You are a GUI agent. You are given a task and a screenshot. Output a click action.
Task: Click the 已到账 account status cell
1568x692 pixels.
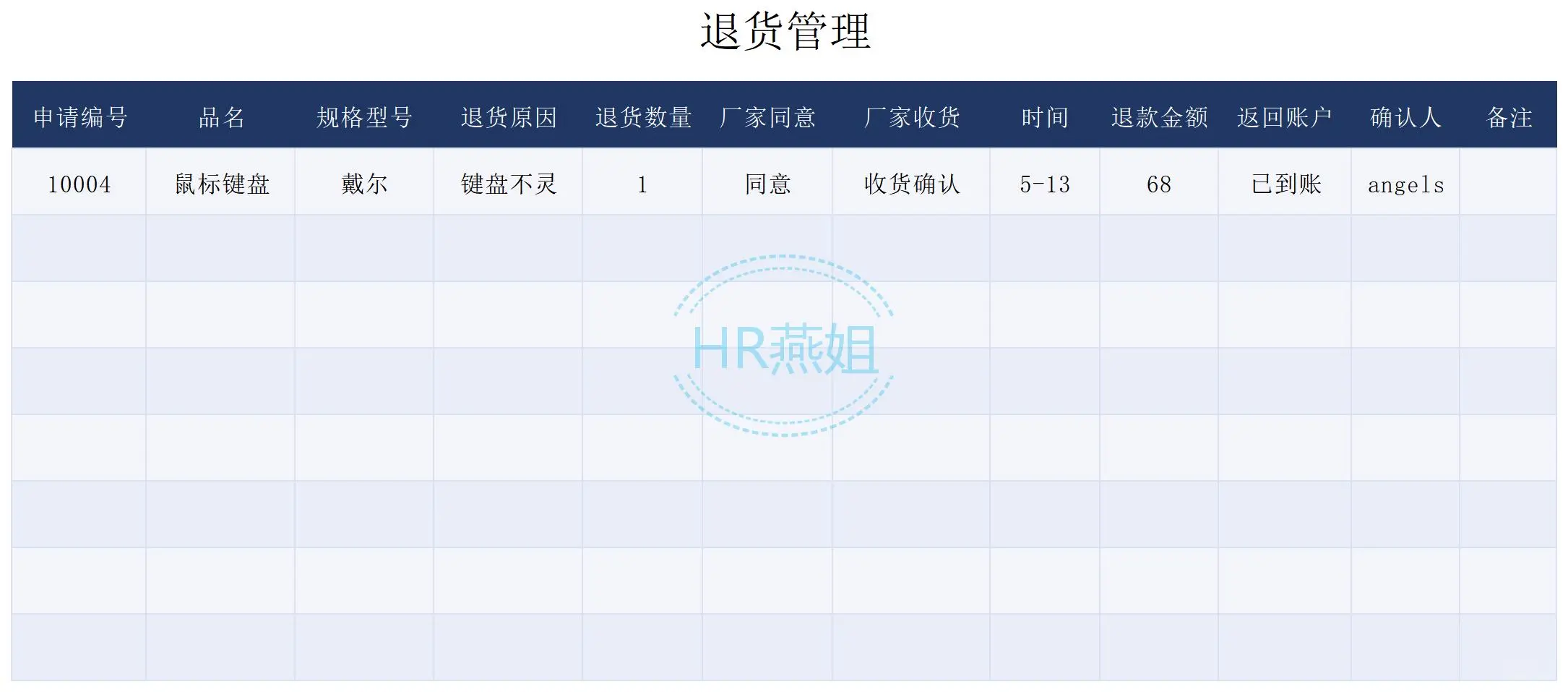(1285, 183)
